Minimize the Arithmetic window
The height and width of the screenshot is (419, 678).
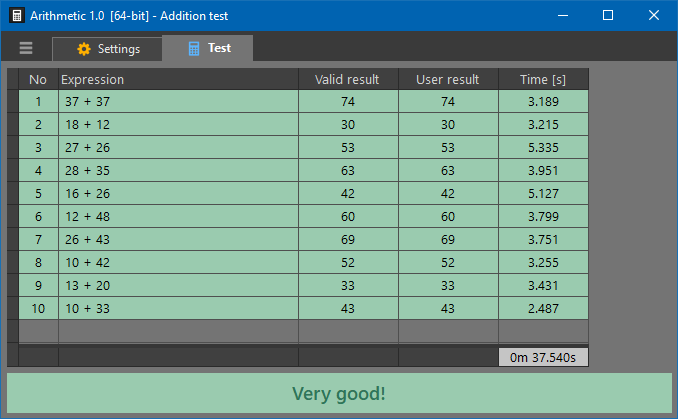563,16
